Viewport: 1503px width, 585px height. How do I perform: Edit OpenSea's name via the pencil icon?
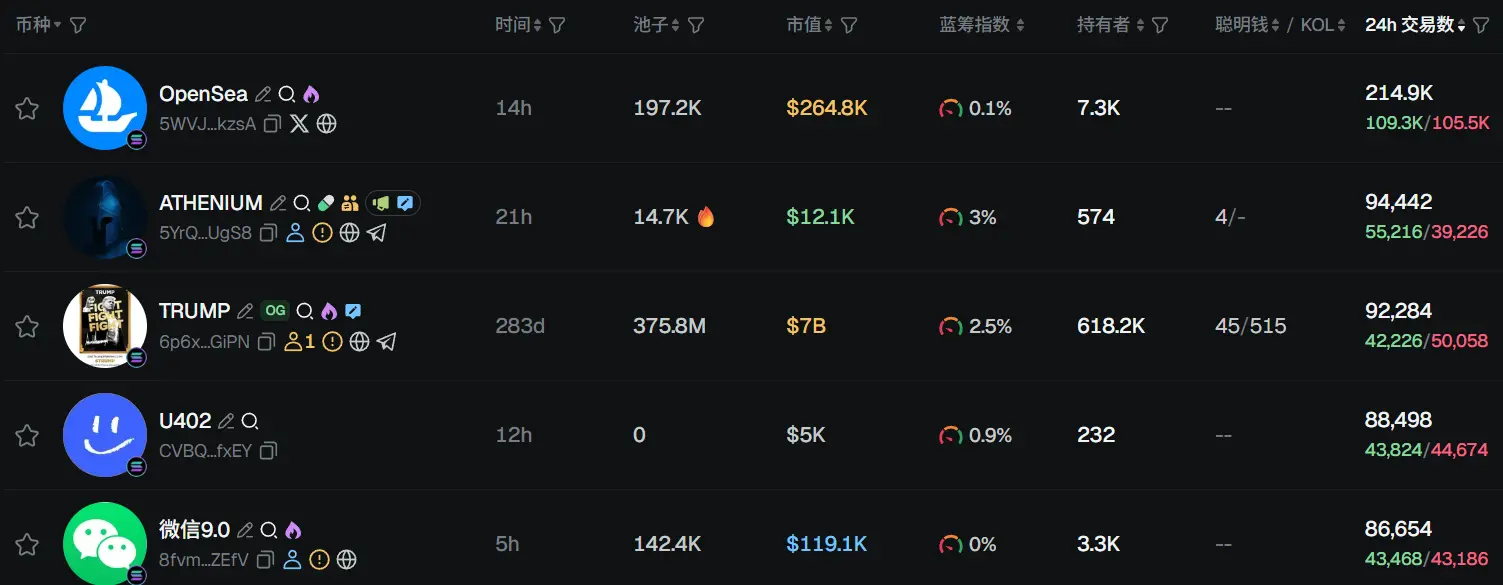(x=263, y=92)
